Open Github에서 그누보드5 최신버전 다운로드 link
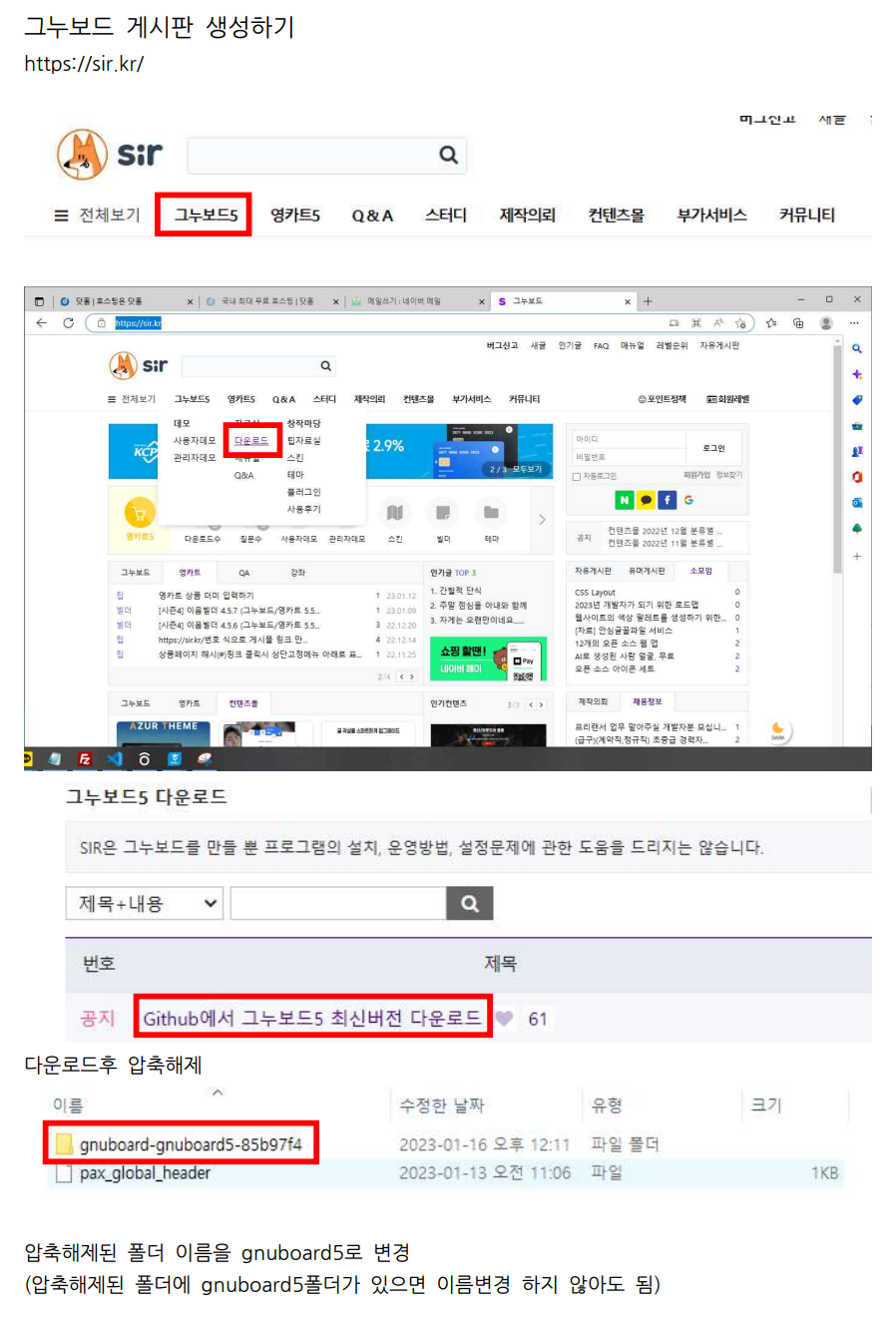896x1317 pixels. (312, 1019)
